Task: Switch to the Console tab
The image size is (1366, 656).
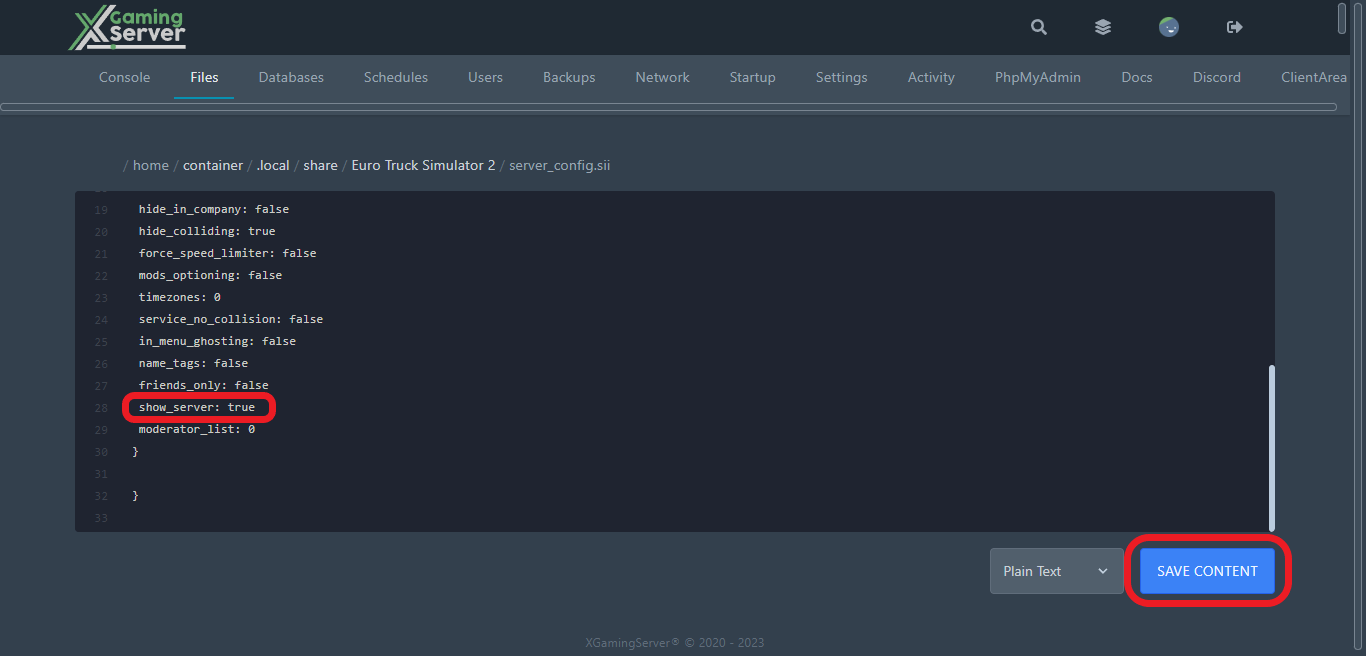Action: (x=125, y=77)
